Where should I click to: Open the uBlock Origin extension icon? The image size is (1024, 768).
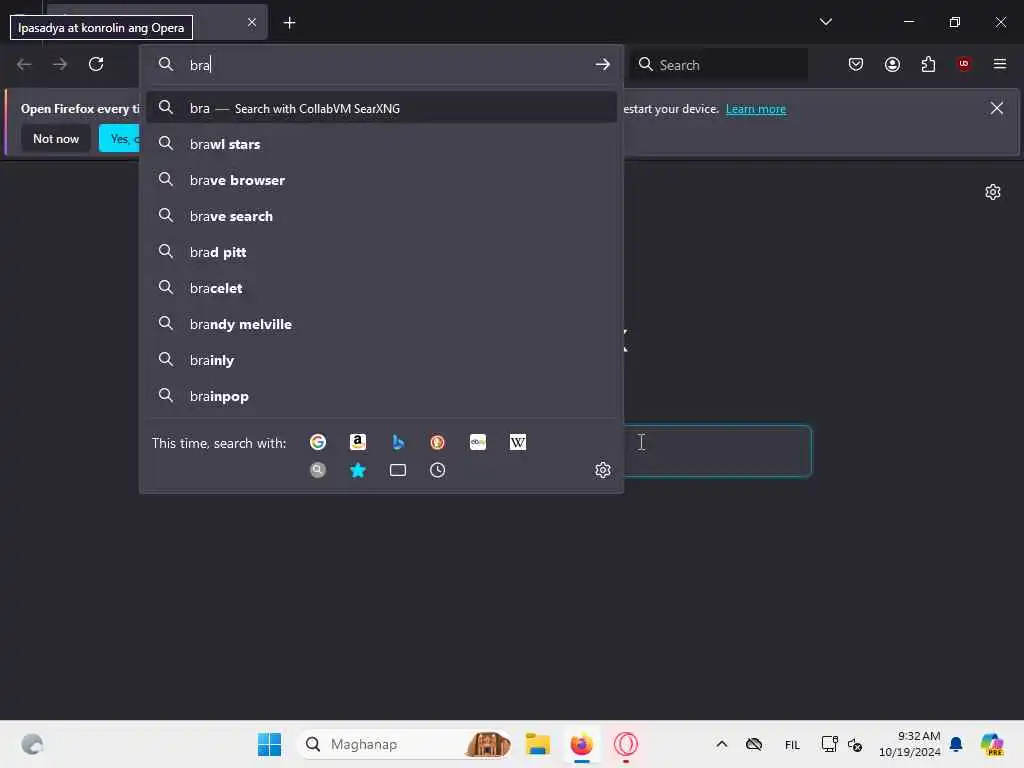click(x=963, y=64)
